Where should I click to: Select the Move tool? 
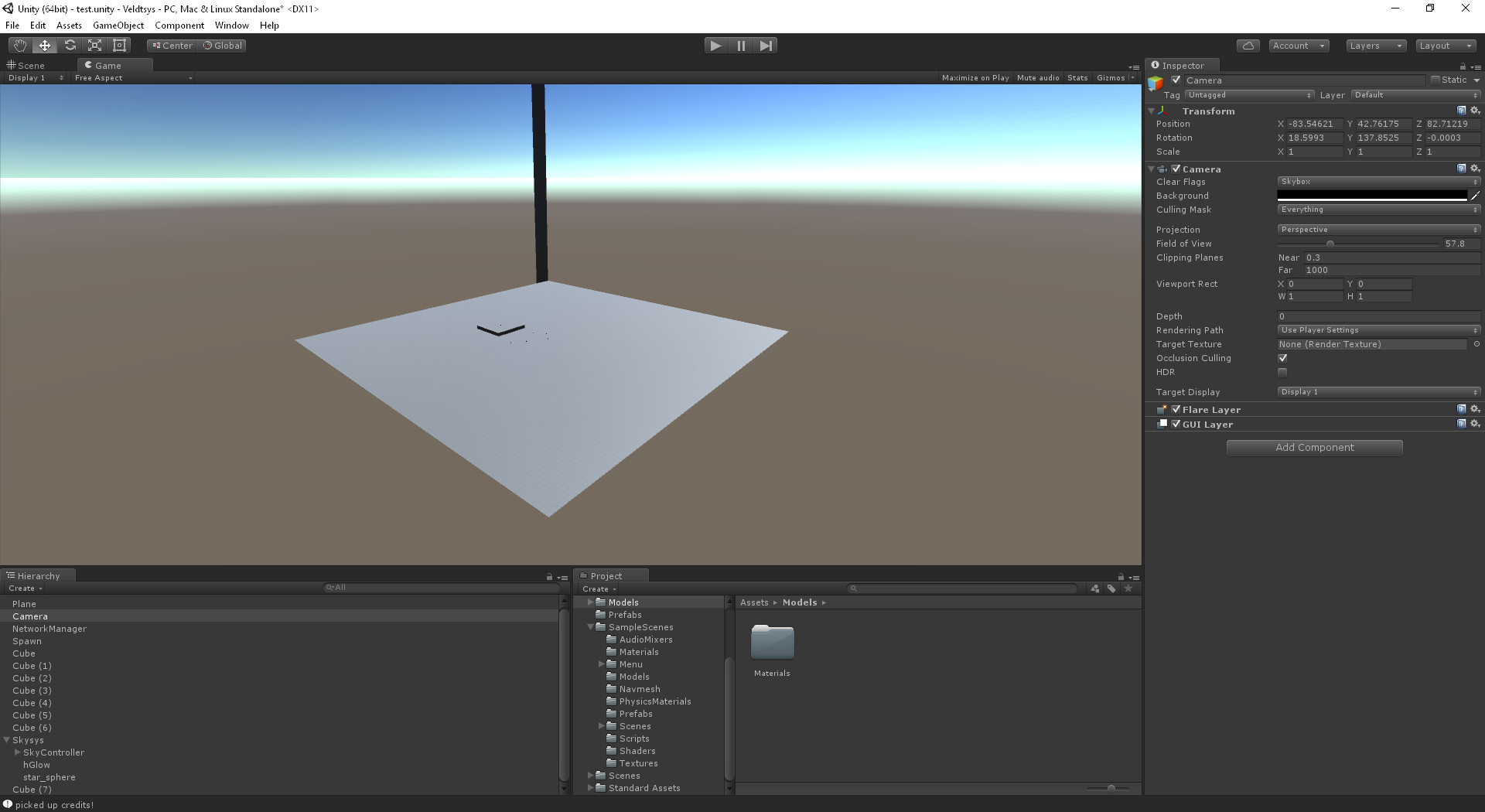point(44,45)
